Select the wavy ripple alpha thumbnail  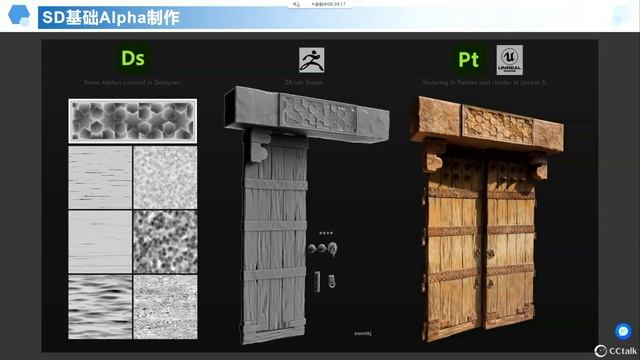coord(100,307)
